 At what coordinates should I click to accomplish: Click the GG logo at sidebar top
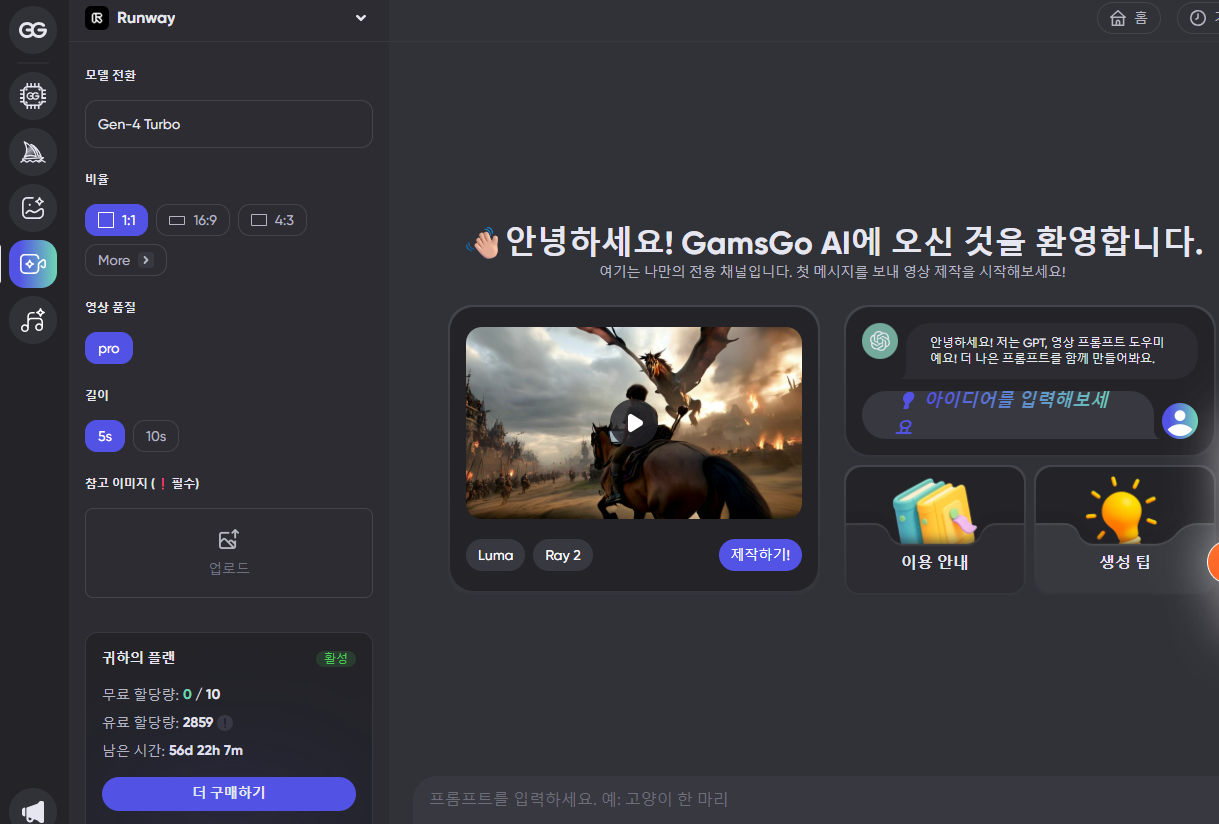pyautogui.click(x=33, y=30)
